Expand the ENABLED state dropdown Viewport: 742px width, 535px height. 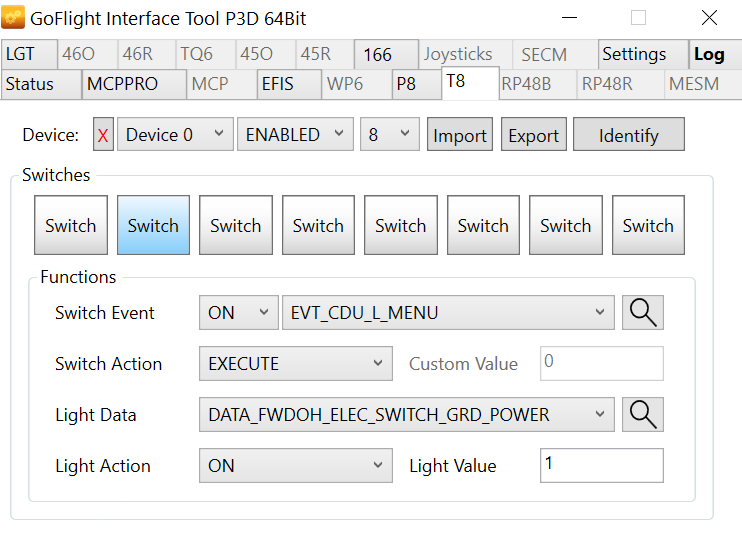tap(295, 135)
